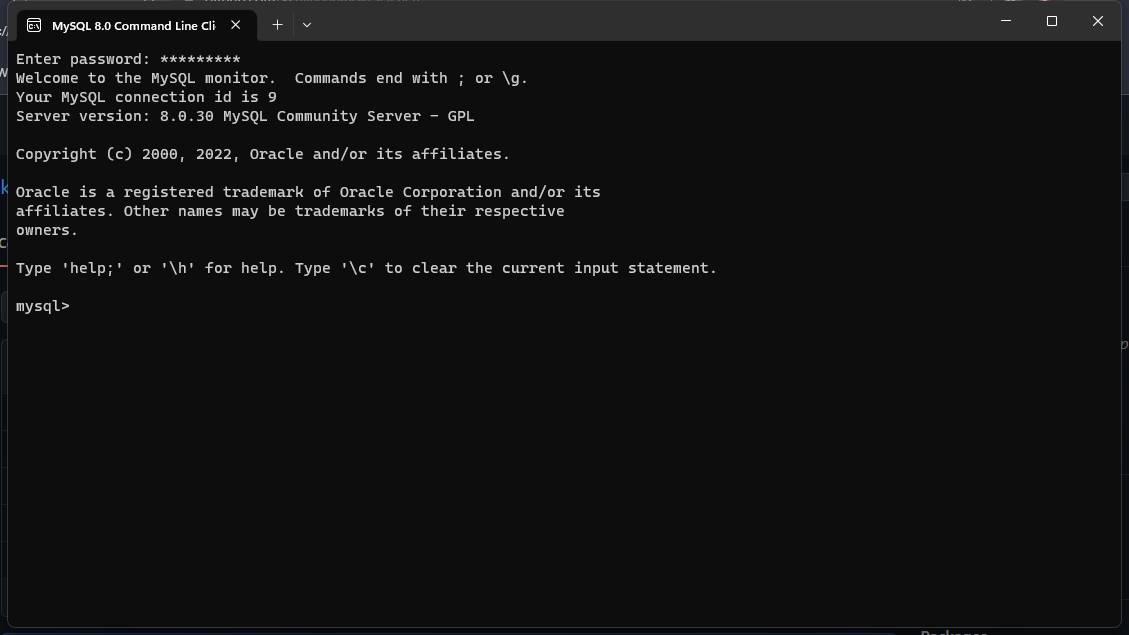The width and height of the screenshot is (1129, 635).
Task: Click the Packages text behind the terminal window
Action: pyautogui.click(x=953, y=632)
